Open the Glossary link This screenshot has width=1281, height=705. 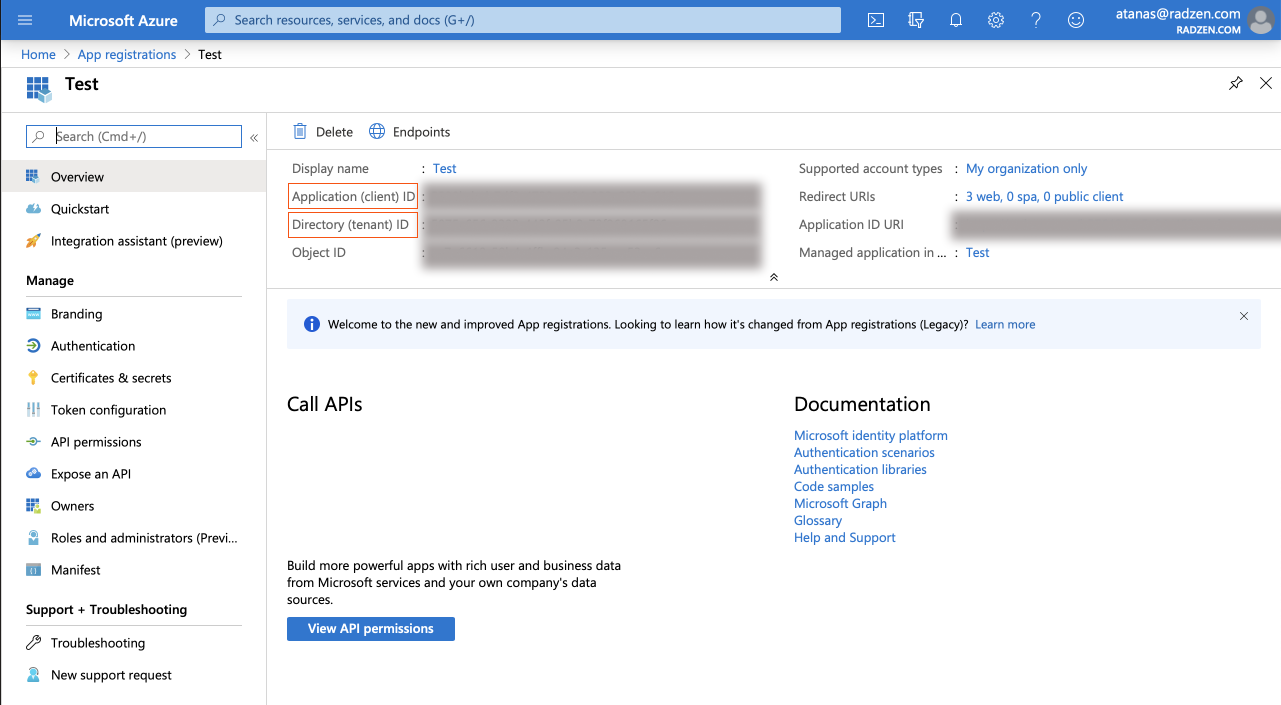pos(818,521)
